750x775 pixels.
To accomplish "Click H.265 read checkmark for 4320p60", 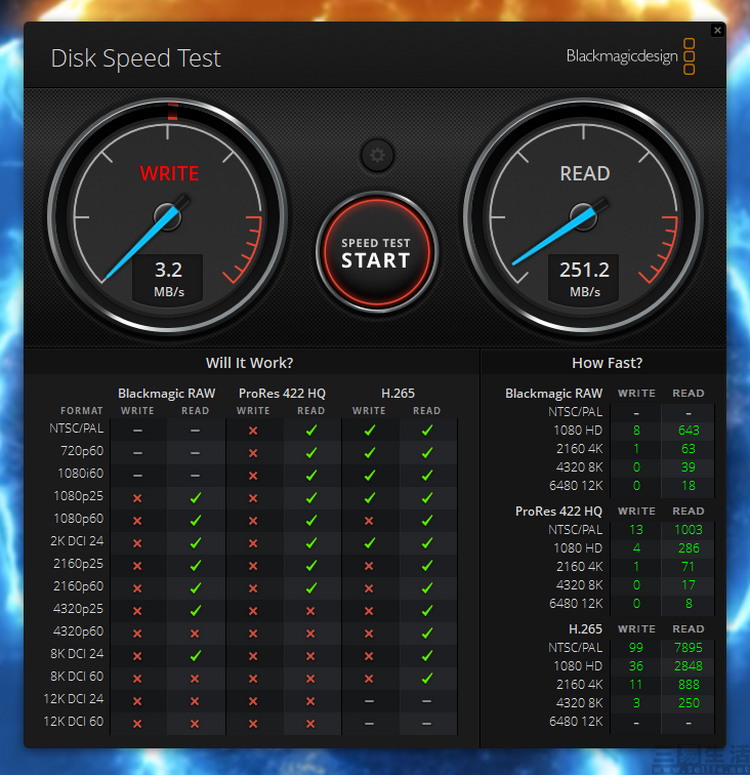I will point(427,633).
